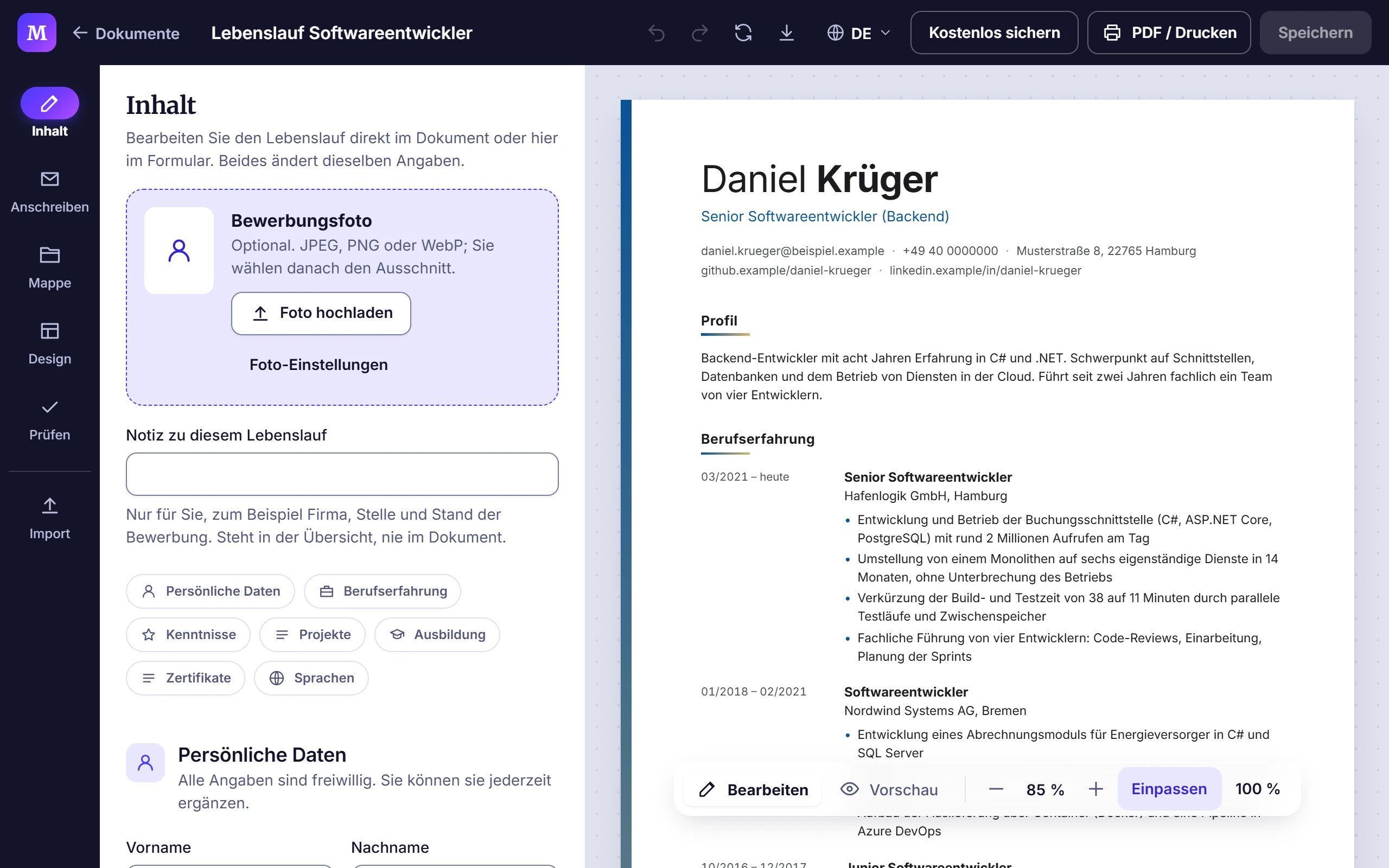Switch to Vorschau mode

(889, 790)
